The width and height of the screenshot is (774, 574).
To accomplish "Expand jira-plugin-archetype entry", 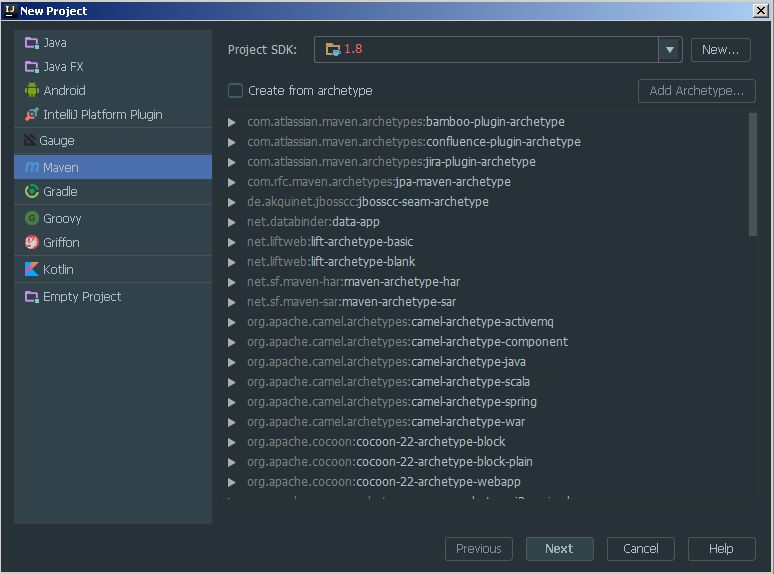I will point(232,162).
